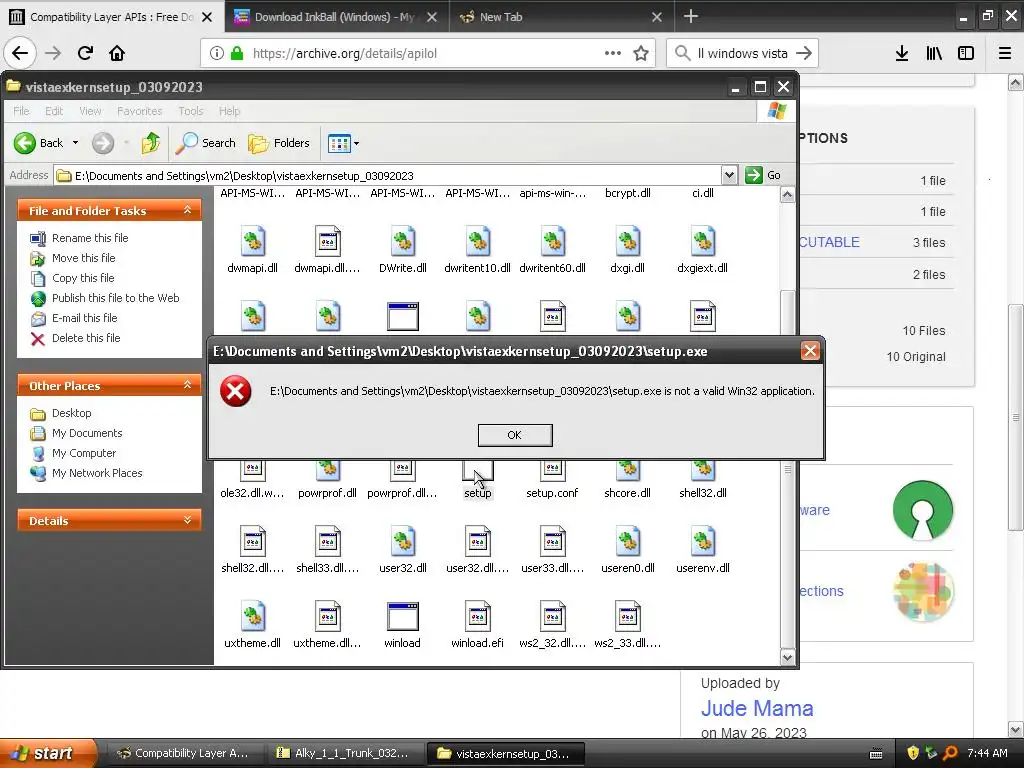Image resolution: width=1024 pixels, height=768 pixels.
Task: Open My Computer under Other Places
Action: click(84, 453)
